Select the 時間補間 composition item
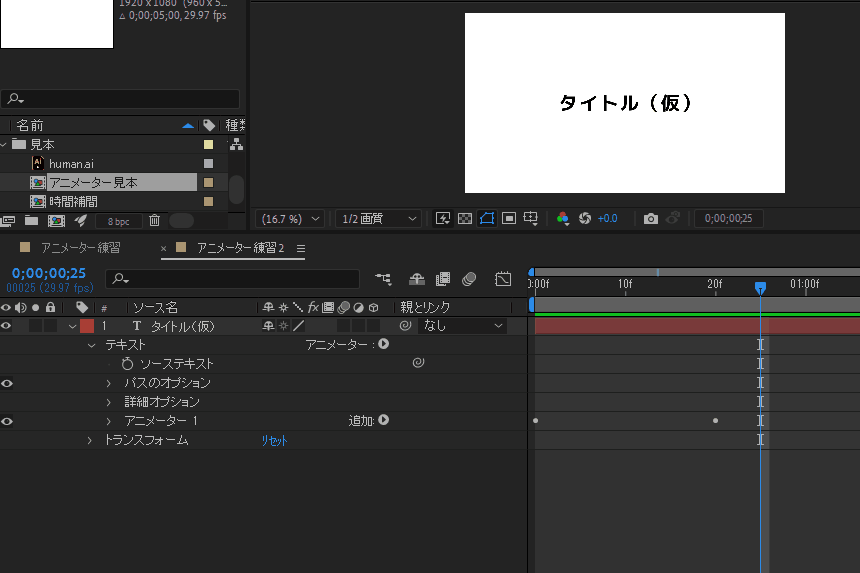 pyautogui.click(x=73, y=202)
